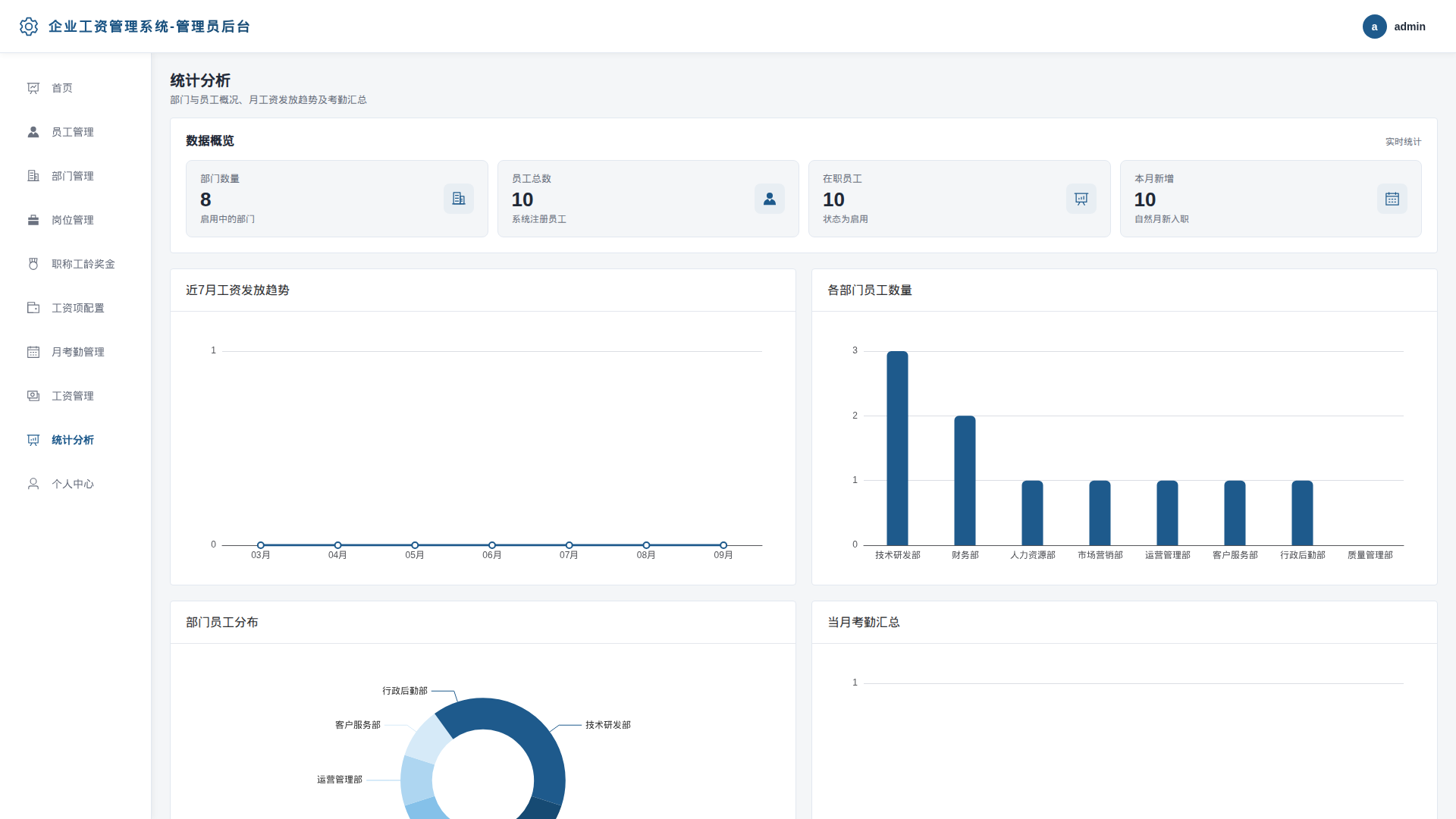Image resolution: width=1456 pixels, height=819 pixels.
Task: Click the 04月 data point on trend line
Action: tap(337, 545)
